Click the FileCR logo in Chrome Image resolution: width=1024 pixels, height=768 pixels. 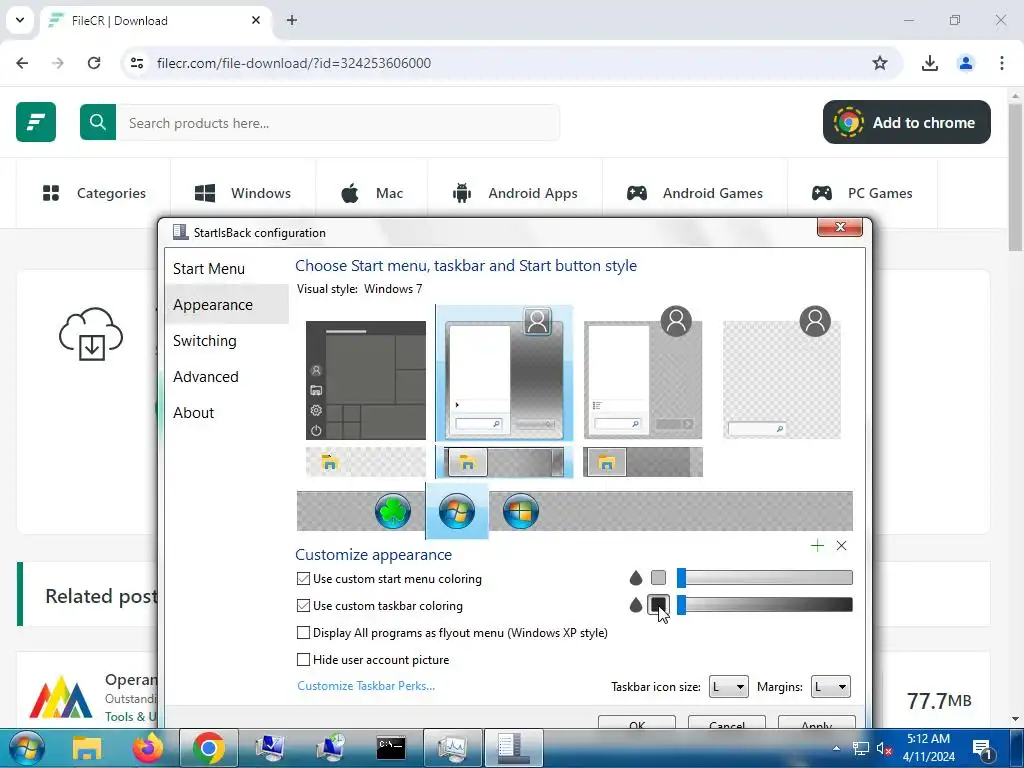(36, 121)
